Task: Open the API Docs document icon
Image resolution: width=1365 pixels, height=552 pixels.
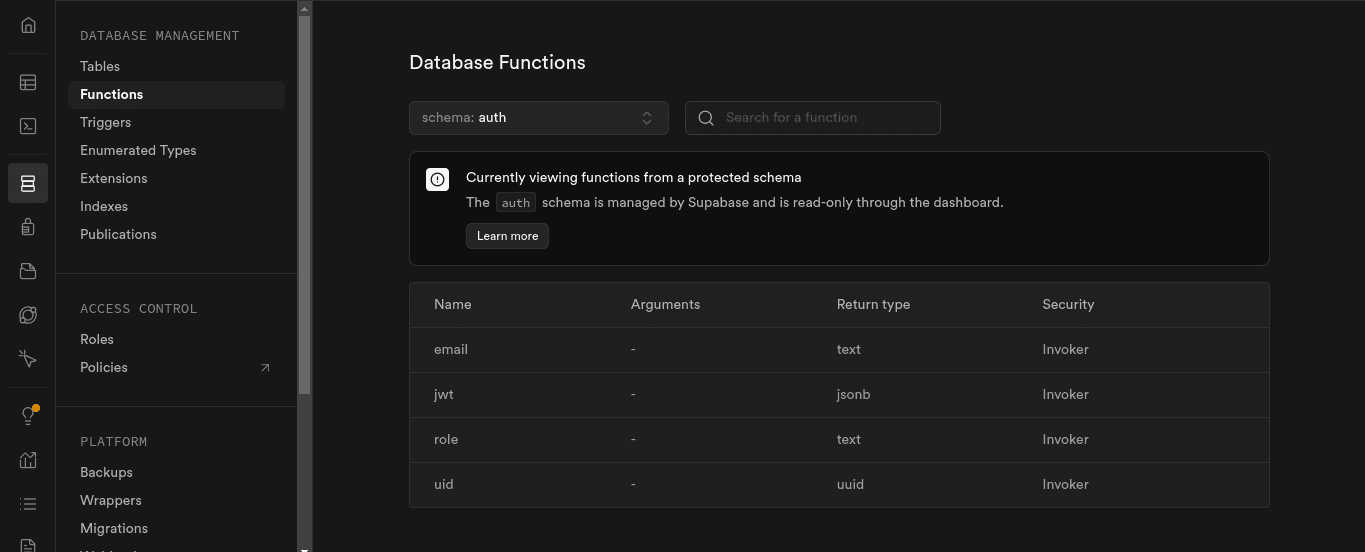Action: (28, 545)
